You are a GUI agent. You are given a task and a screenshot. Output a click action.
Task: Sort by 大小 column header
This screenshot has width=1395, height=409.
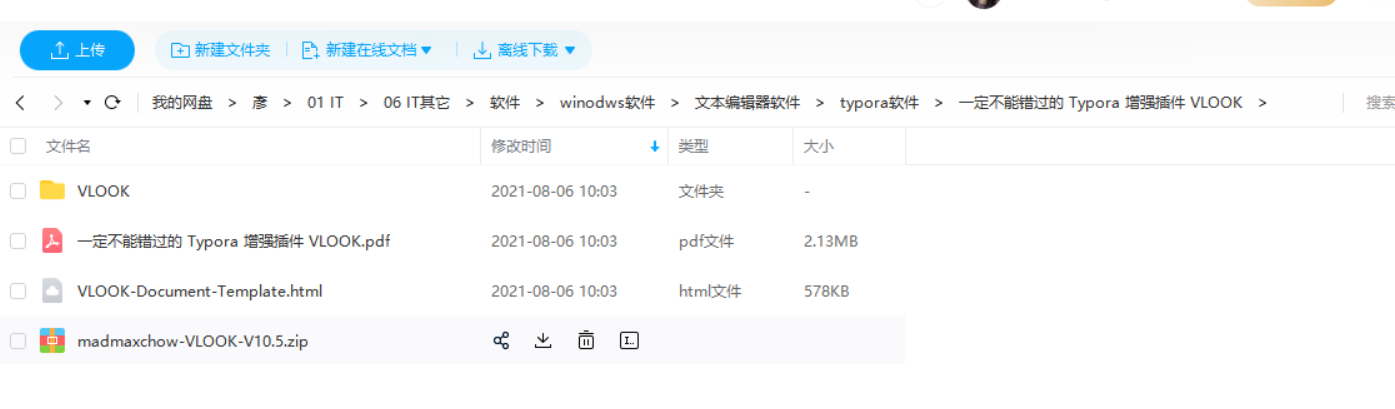click(x=819, y=146)
